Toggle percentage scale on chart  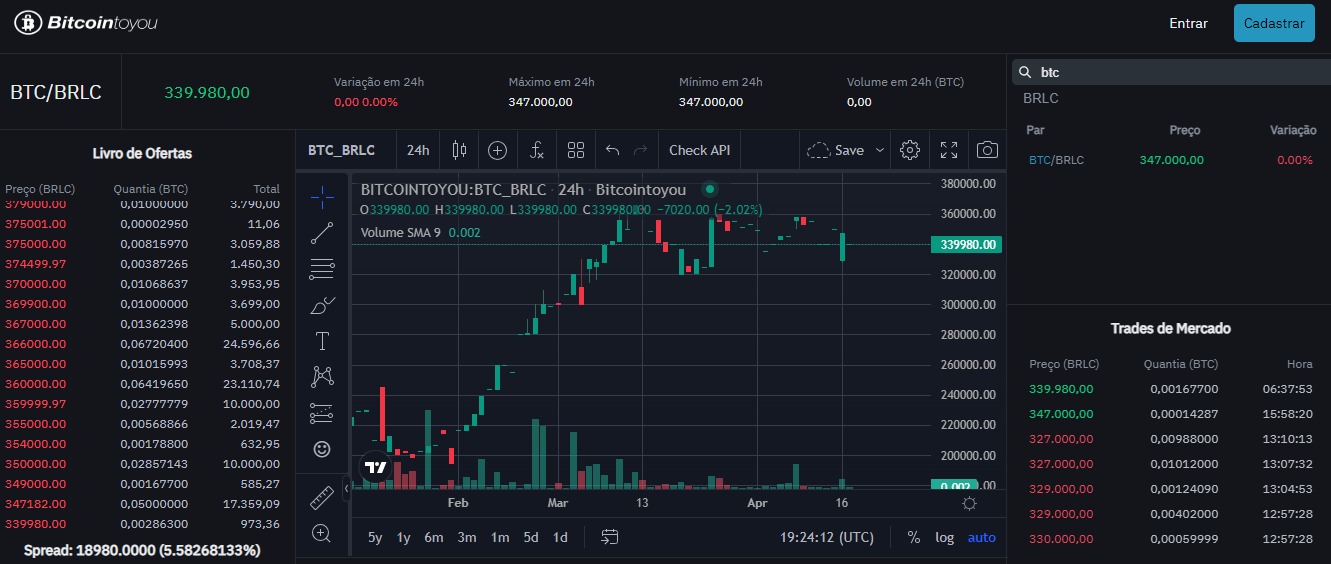(913, 537)
